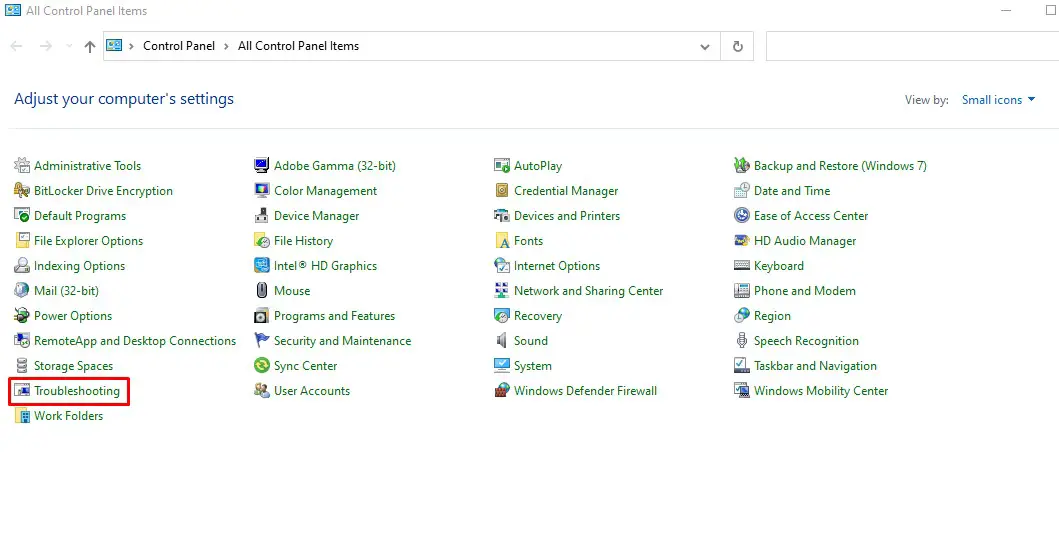Click the Ease of Access Center icon

click(742, 216)
